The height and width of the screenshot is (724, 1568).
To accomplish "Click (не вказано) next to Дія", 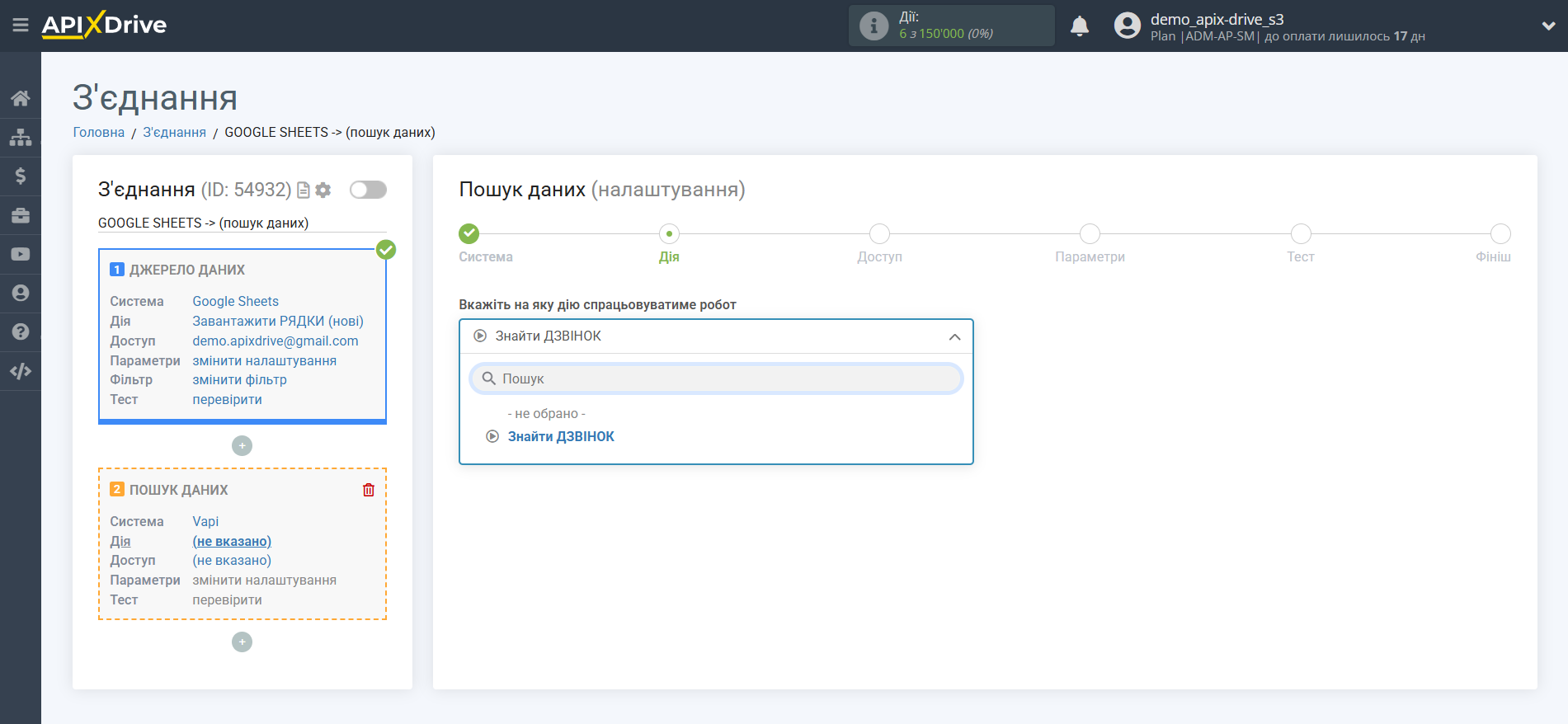I will coord(232,542).
